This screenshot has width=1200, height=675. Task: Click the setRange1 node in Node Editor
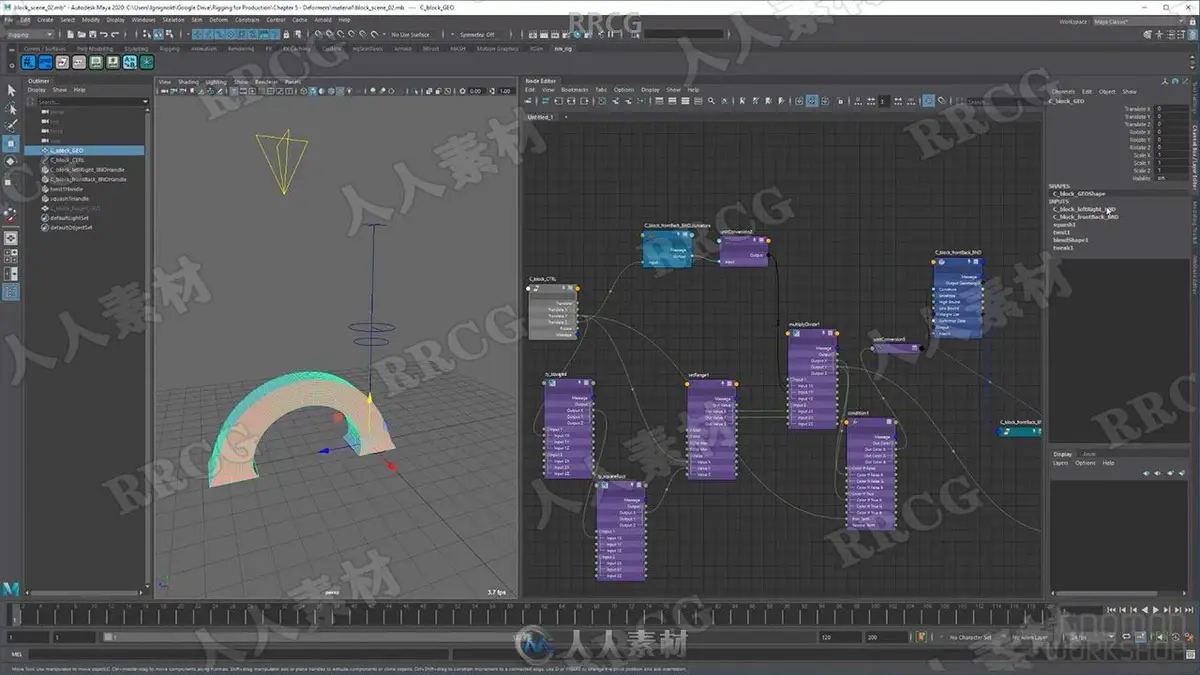coord(712,428)
